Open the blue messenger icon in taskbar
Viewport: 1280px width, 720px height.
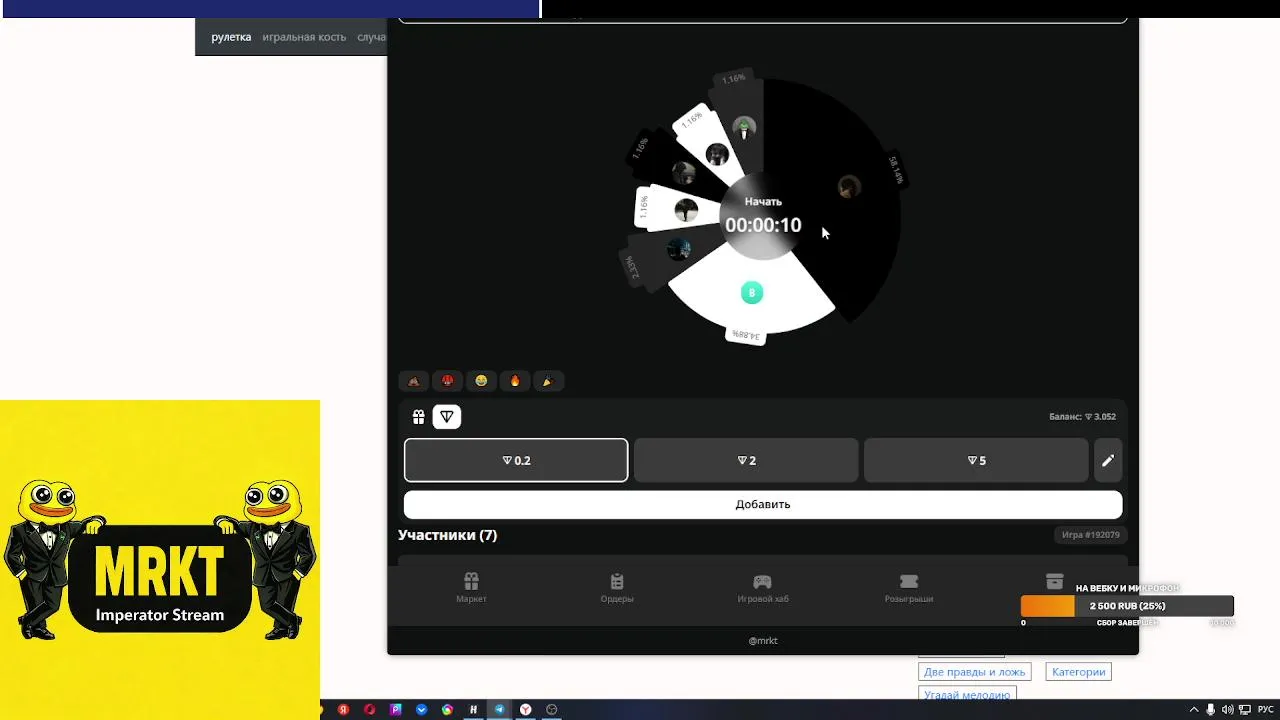pos(421,710)
